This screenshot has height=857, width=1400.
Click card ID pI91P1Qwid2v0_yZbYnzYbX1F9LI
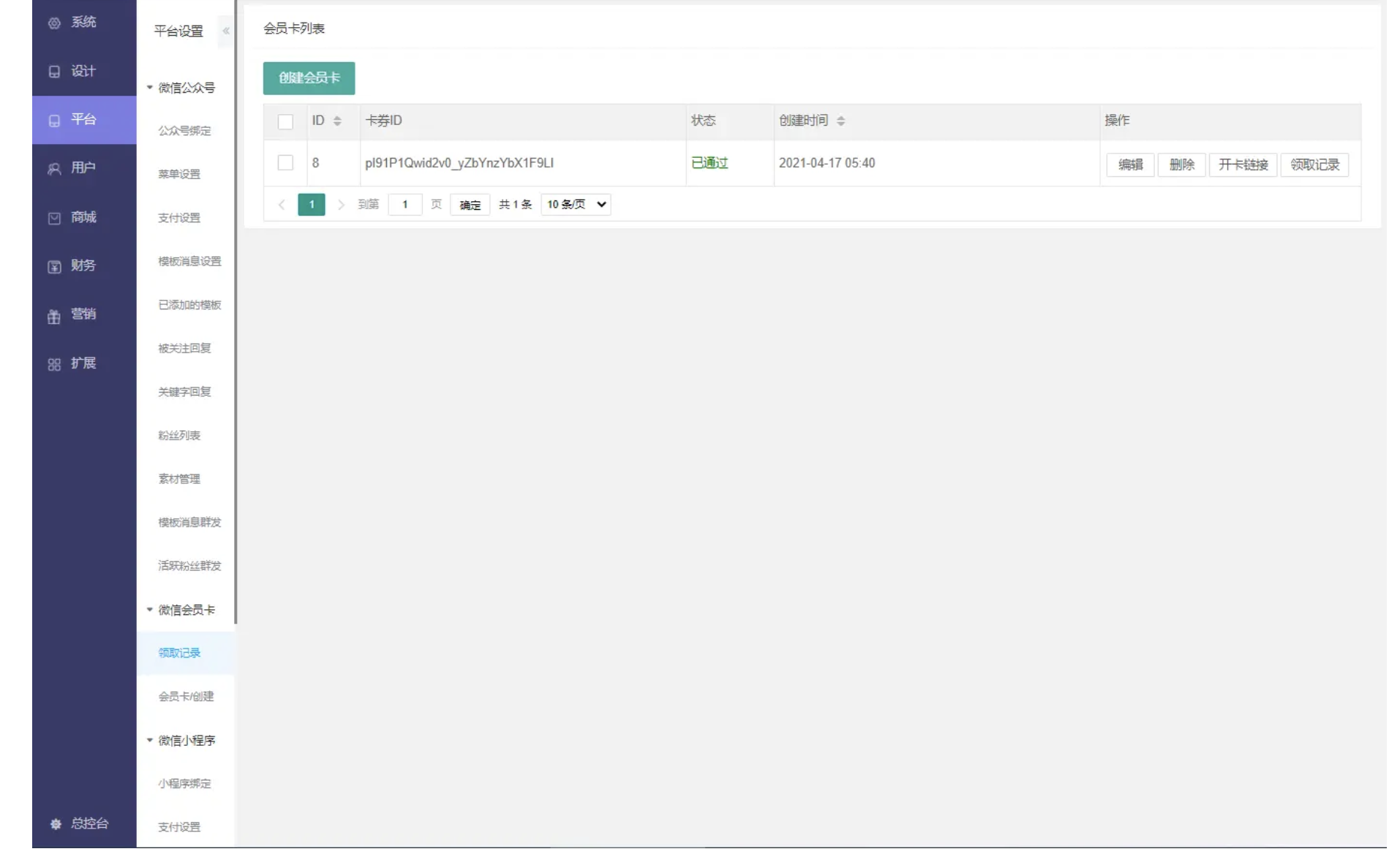point(459,163)
